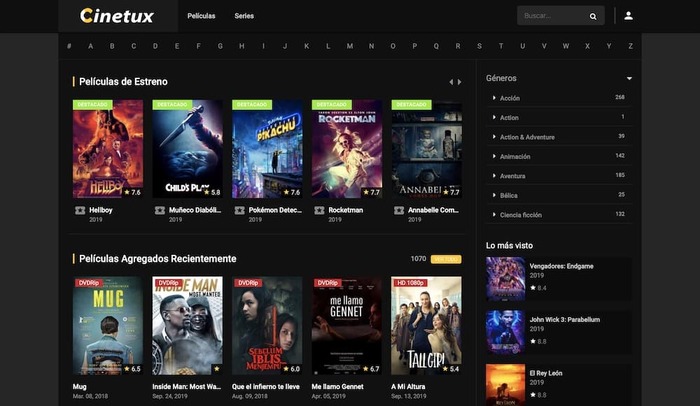Viewport: 700px width, 406px height.
Task: Click Que el infierno te lleve title
Action: tap(266, 387)
